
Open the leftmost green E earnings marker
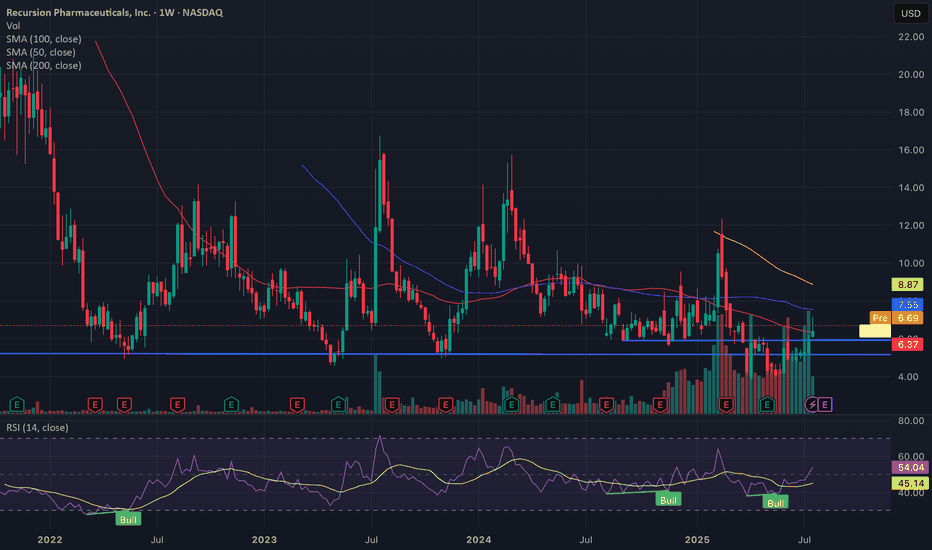pos(17,405)
